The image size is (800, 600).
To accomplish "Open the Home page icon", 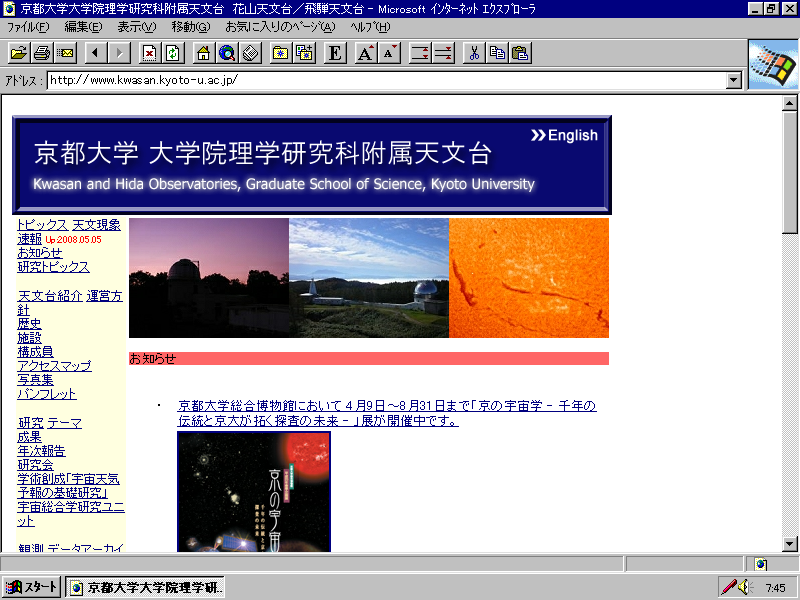I will 204,53.
